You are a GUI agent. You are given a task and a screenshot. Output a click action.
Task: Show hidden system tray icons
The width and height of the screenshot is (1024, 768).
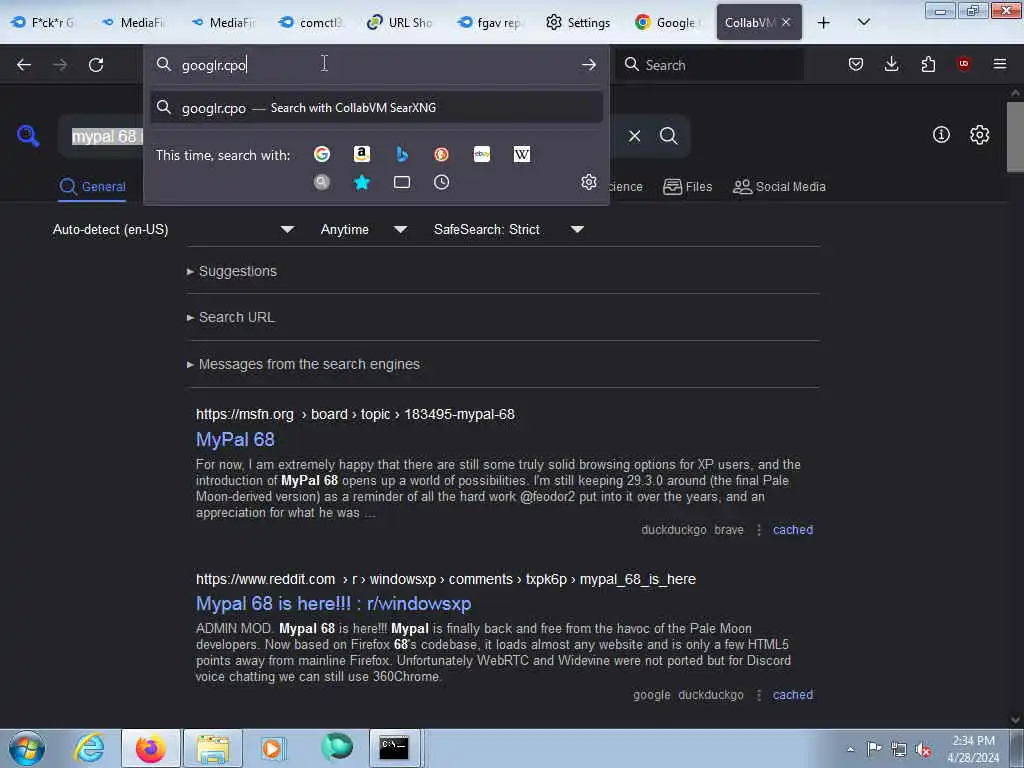pos(850,749)
